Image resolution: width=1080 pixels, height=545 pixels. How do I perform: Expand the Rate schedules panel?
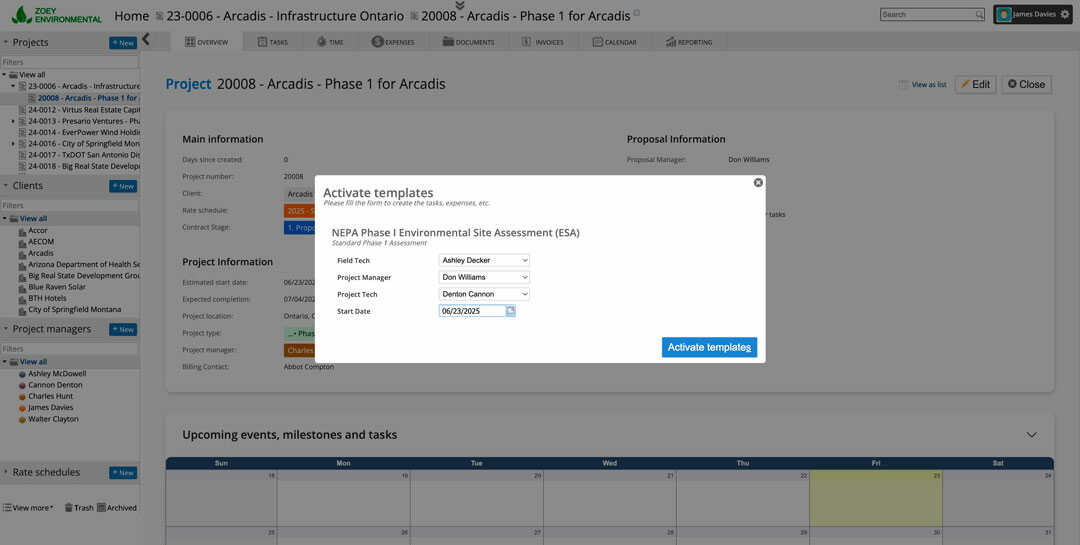[x=6, y=472]
